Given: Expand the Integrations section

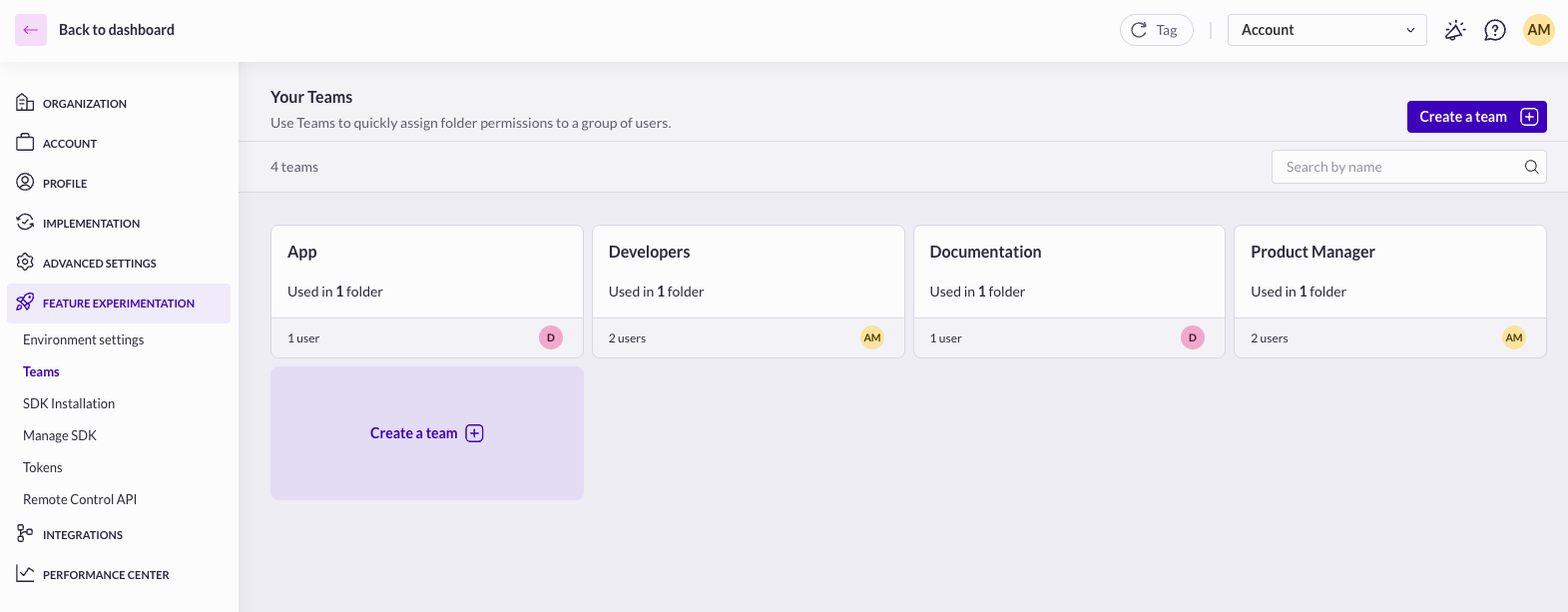Looking at the screenshot, I should pyautogui.click(x=82, y=535).
